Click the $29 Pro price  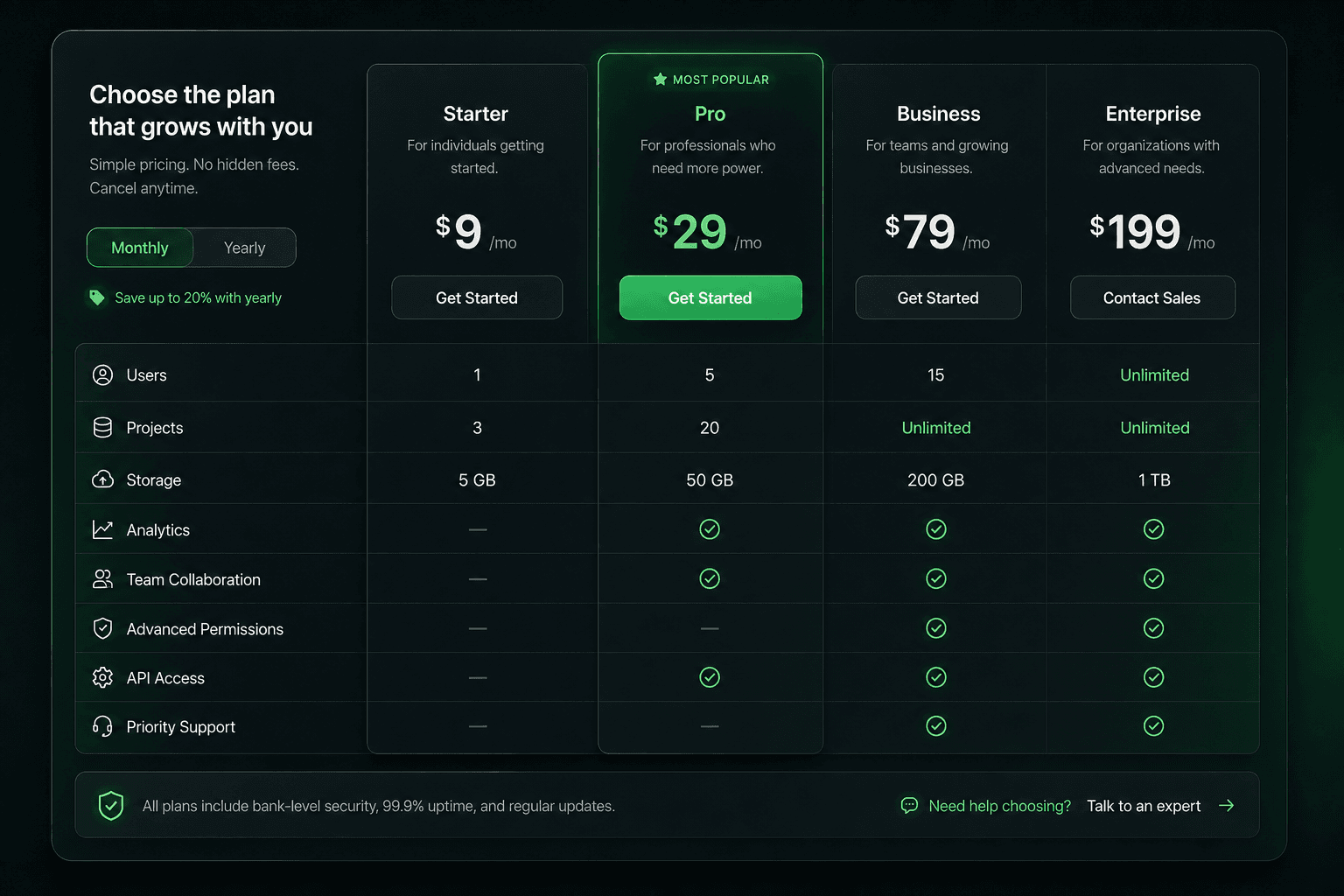tap(707, 232)
